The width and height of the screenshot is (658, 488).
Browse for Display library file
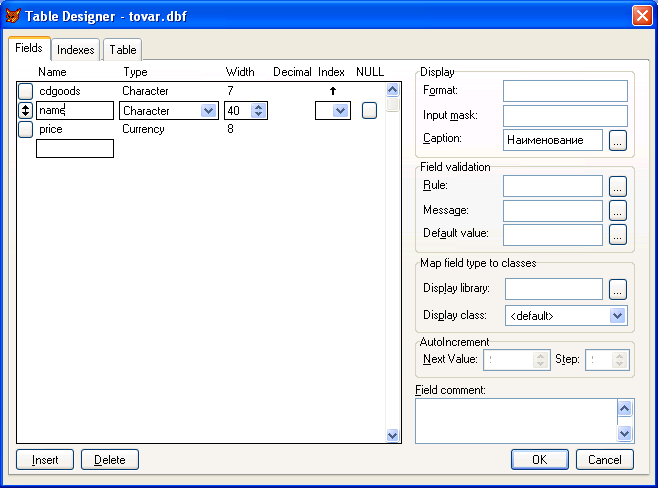tap(618, 289)
